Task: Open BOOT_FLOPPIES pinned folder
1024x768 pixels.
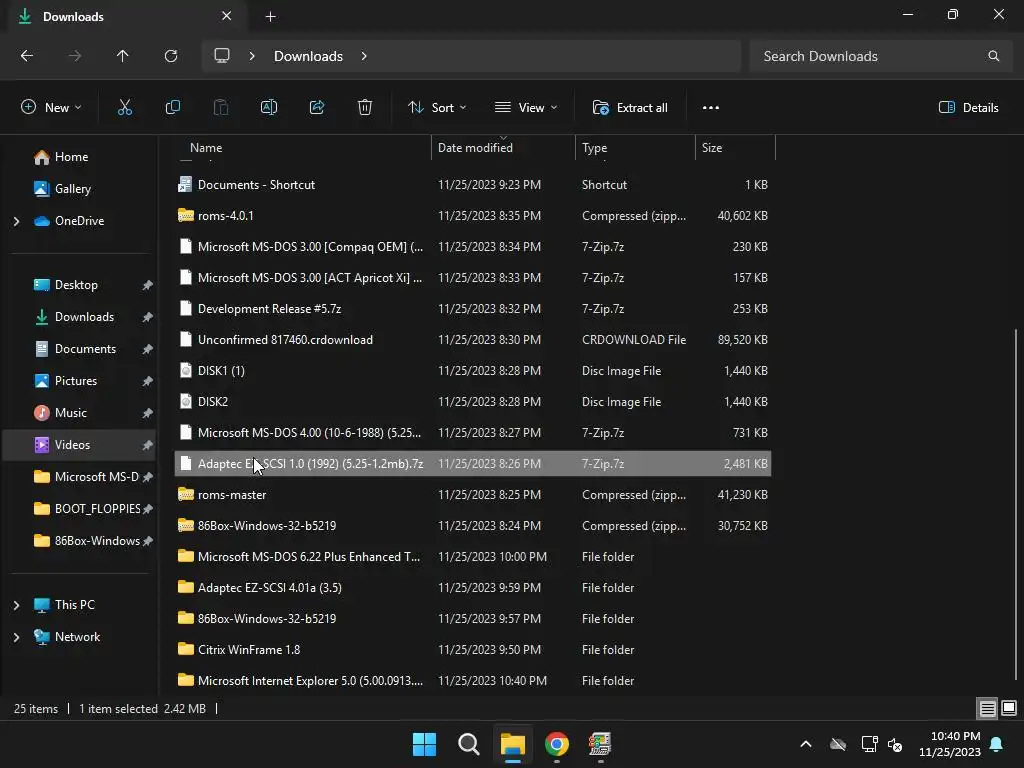Action: click(97, 509)
